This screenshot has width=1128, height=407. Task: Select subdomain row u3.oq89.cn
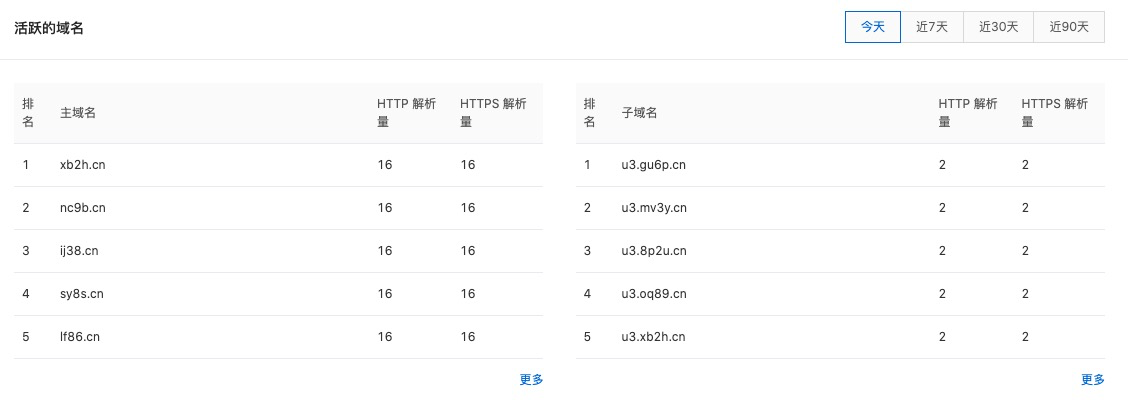tap(840, 294)
